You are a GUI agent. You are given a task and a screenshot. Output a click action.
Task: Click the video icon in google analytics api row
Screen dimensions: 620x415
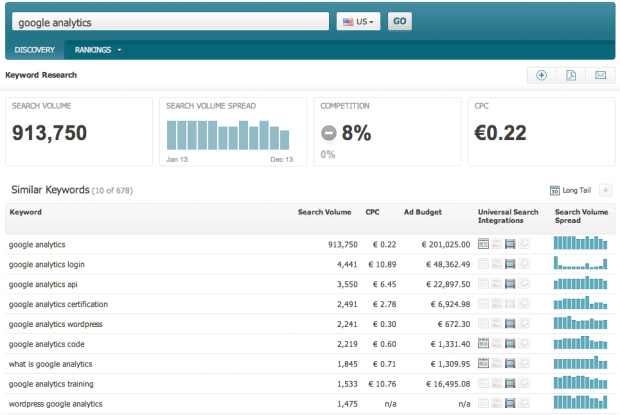pyautogui.click(x=510, y=284)
